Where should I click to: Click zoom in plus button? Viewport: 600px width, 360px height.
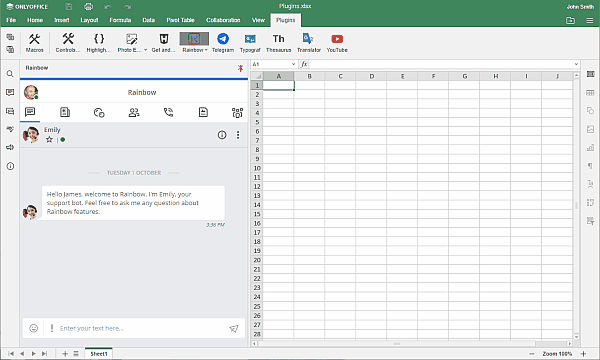584,354
